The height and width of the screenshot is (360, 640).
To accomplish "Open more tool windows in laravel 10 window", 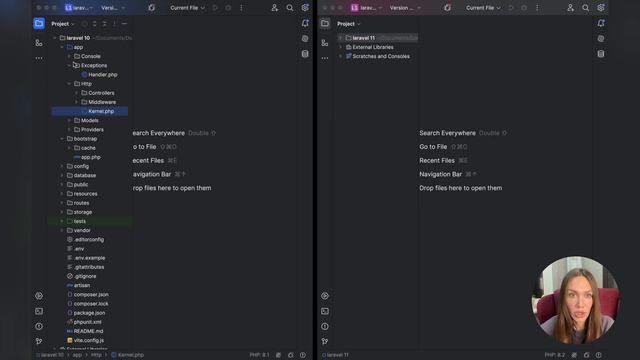I will [x=39, y=58].
